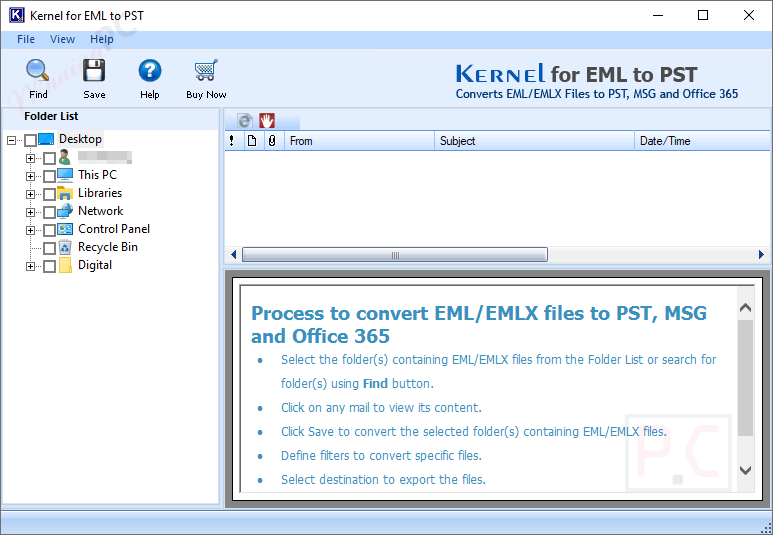The width and height of the screenshot is (773, 535).
Task: Sort mails by Date/Time column
Action: [x=703, y=141]
